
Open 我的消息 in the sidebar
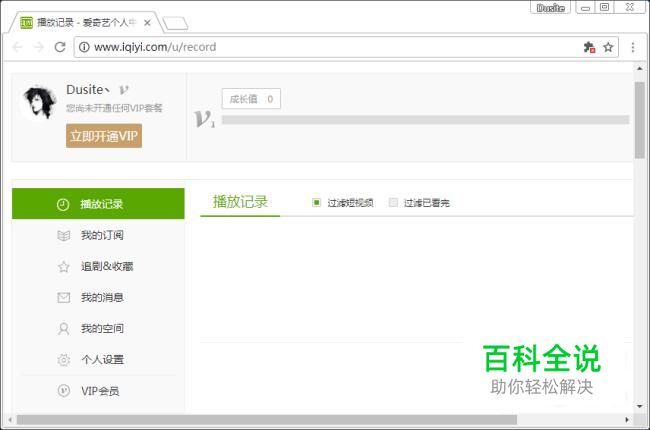point(98,297)
